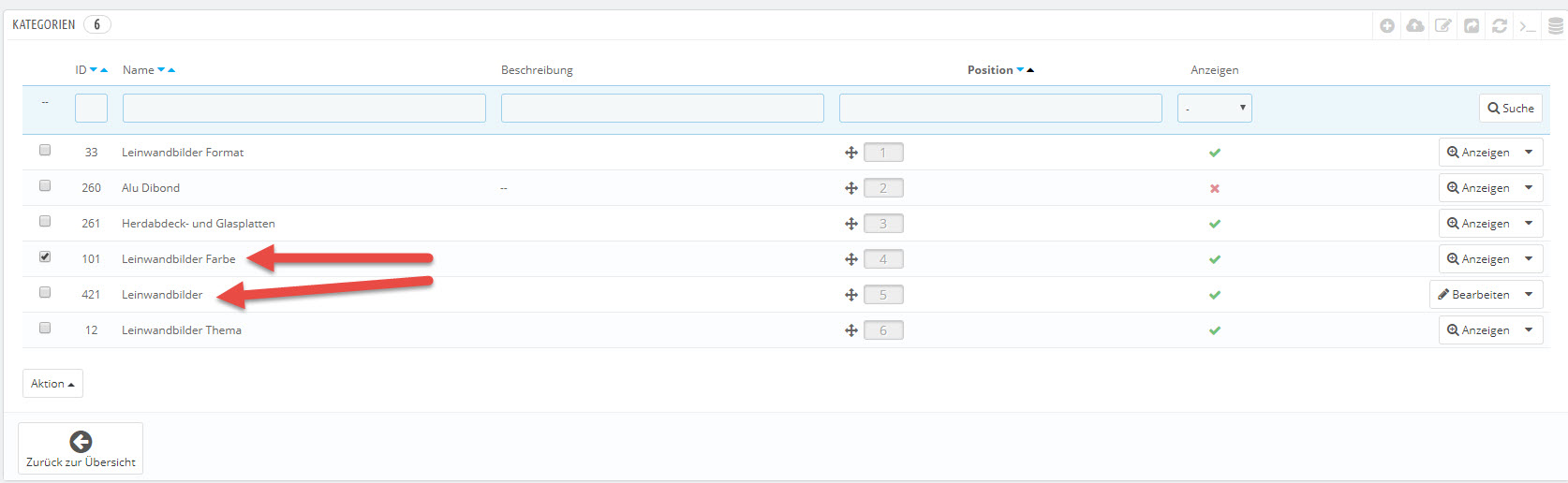Click the cloud upload import icon

[x=1415, y=26]
